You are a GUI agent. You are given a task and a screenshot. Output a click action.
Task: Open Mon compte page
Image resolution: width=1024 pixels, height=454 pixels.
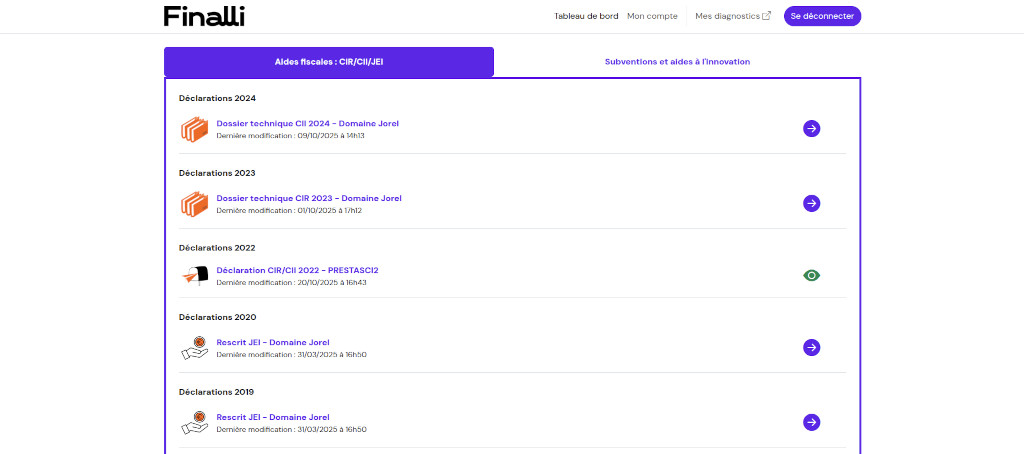(652, 16)
